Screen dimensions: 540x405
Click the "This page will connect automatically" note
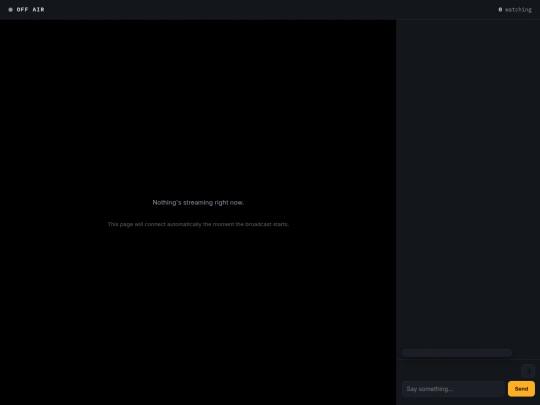[x=198, y=224]
